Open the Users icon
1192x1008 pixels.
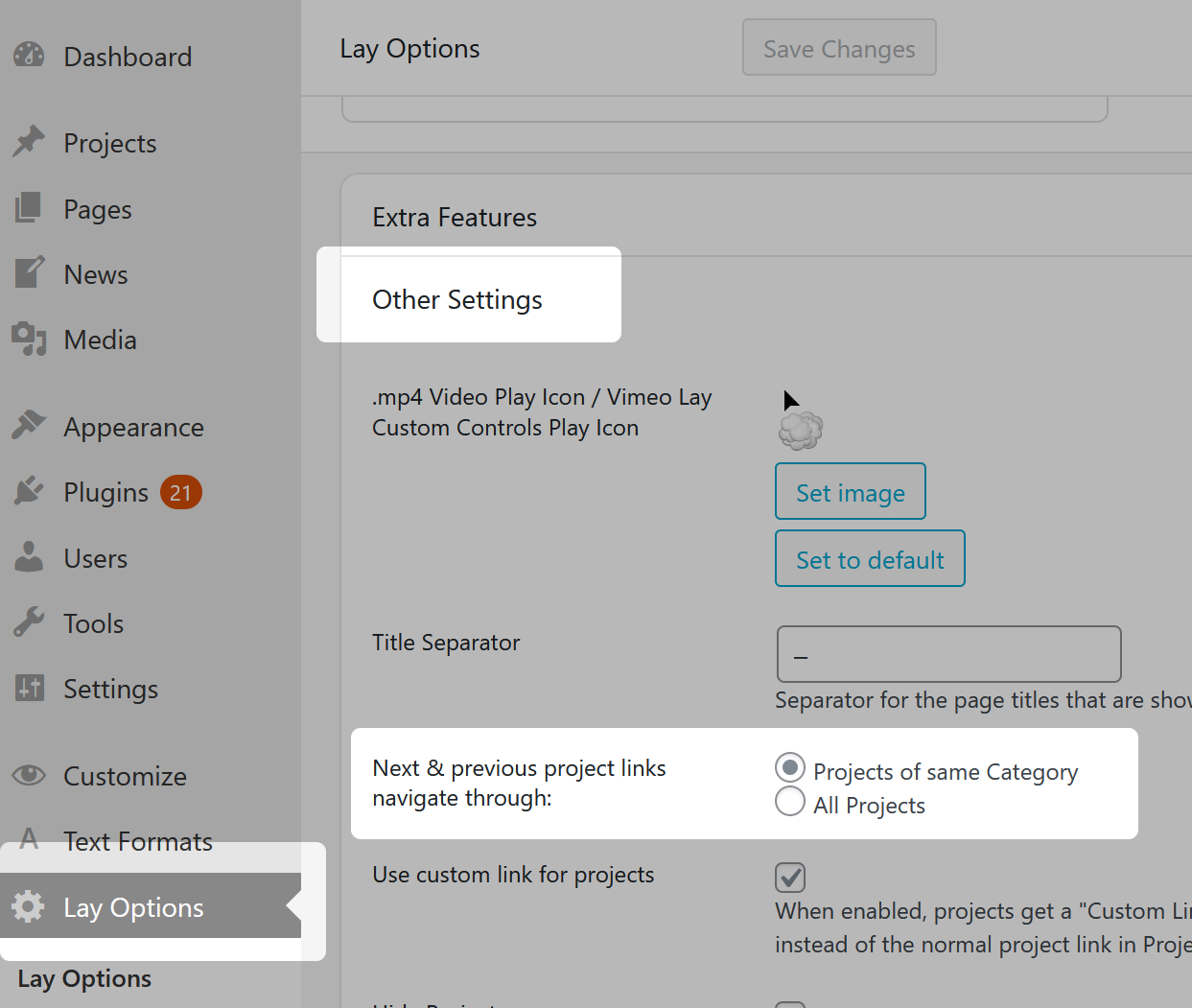30,557
